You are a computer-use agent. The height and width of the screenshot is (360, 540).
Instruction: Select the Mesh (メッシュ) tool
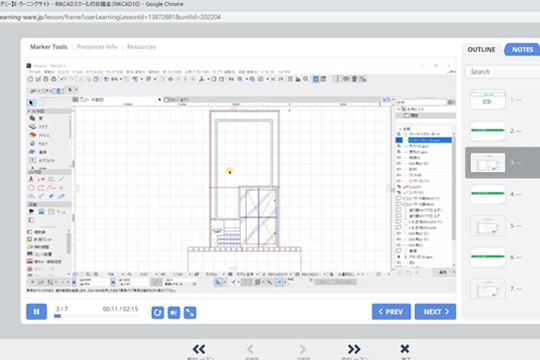[x=39, y=135]
